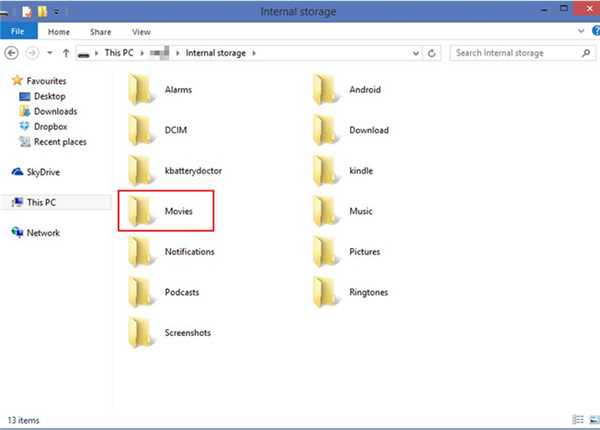
Task: Select SkyDrive in the navigation pane
Action: tap(36, 172)
